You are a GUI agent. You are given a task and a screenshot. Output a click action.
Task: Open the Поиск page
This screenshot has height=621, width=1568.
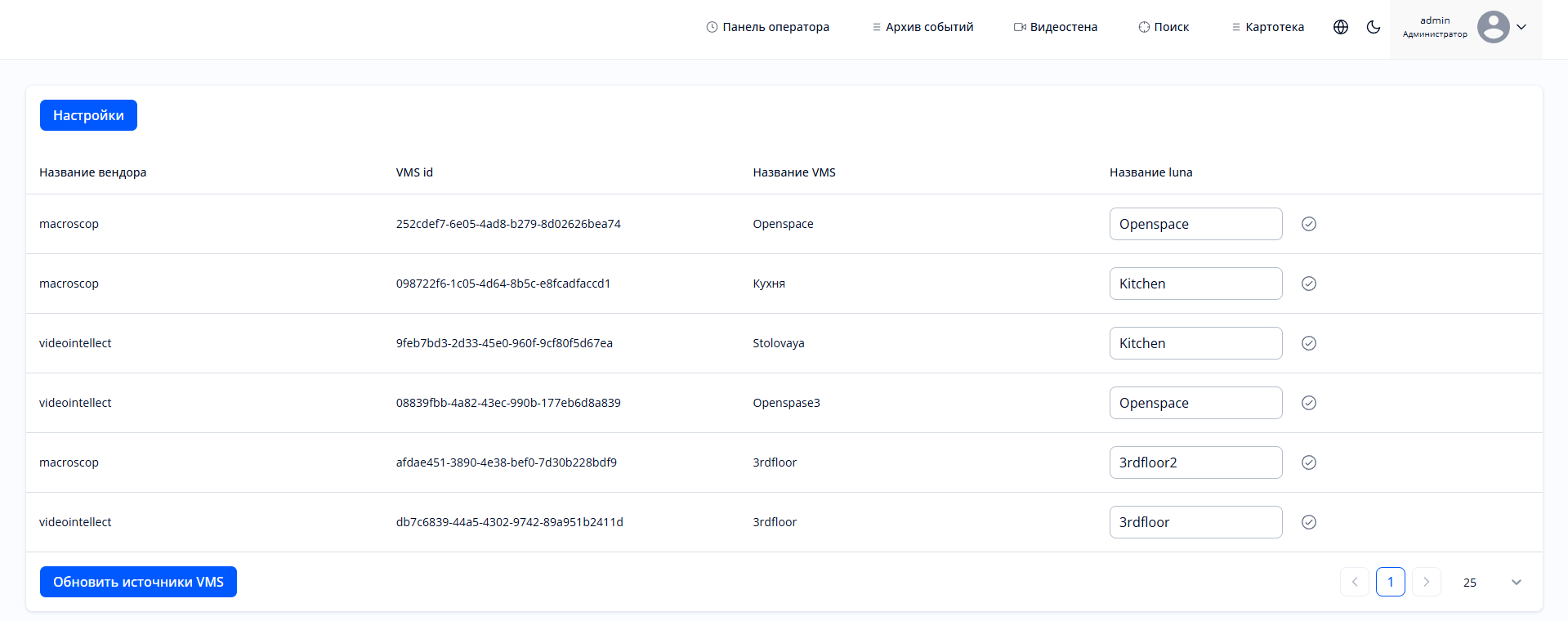[x=1164, y=27]
